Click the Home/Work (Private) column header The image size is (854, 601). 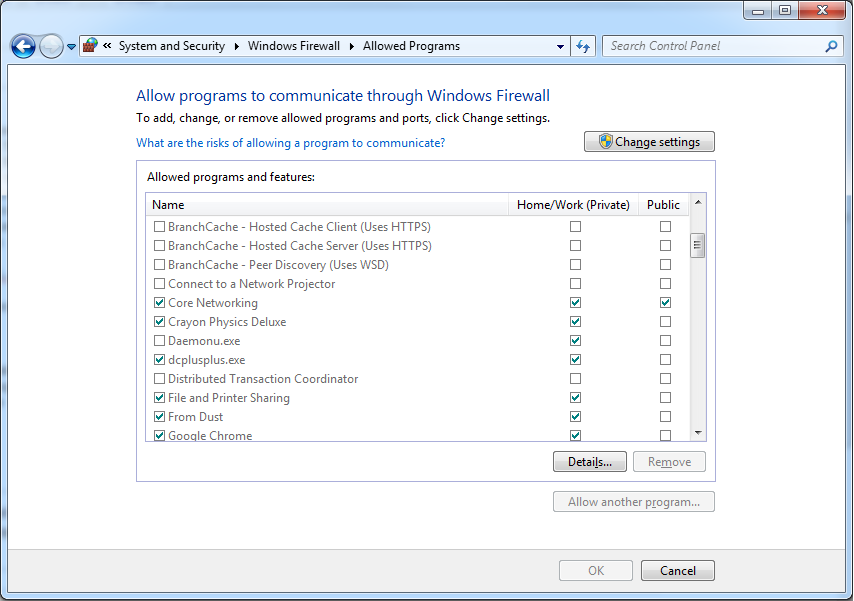574,205
